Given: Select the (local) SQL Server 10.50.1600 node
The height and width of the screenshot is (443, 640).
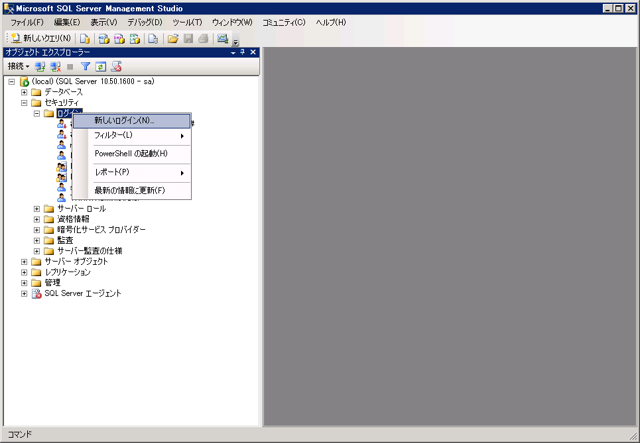Looking at the screenshot, I should [x=93, y=82].
